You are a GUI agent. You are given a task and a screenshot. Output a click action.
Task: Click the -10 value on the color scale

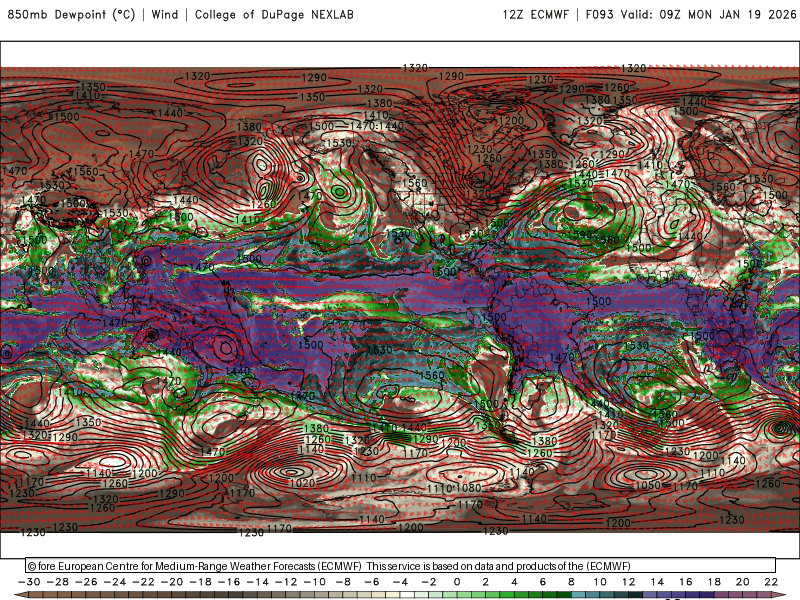[x=315, y=582]
